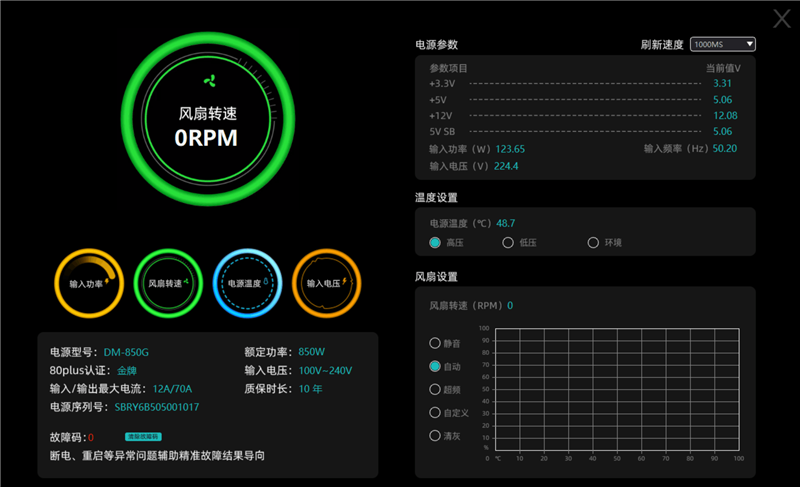Choose the 清灰 fan mode
800x487 pixels.
click(435, 435)
